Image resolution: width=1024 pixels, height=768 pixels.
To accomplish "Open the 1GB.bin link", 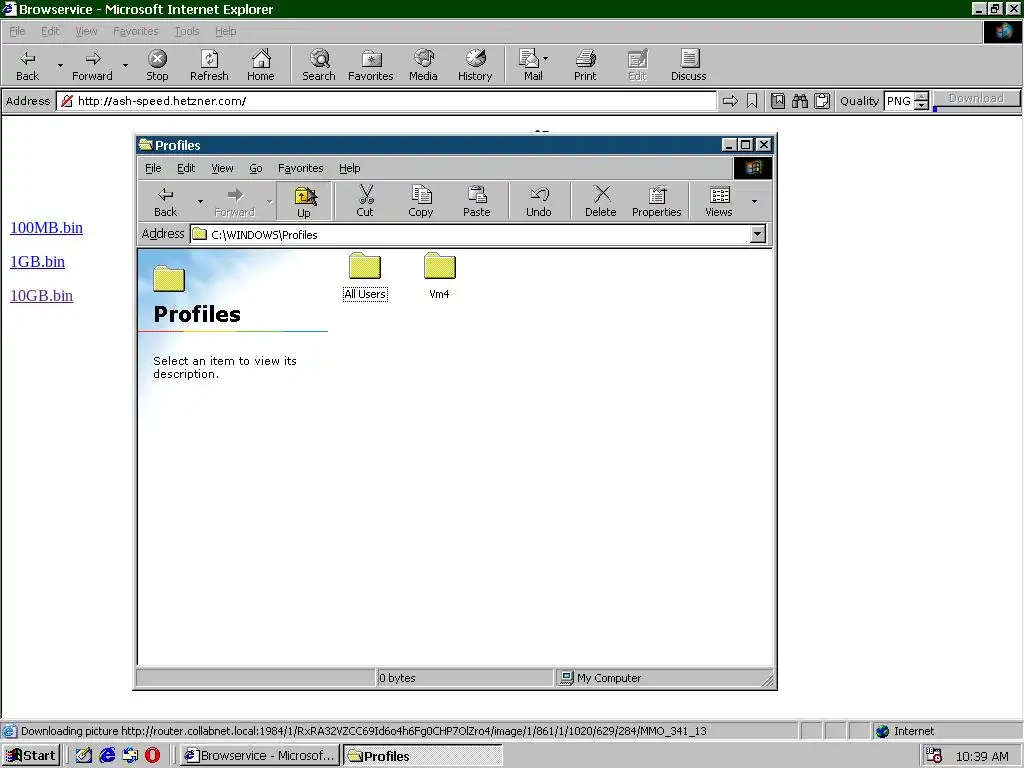I will click(x=37, y=261).
